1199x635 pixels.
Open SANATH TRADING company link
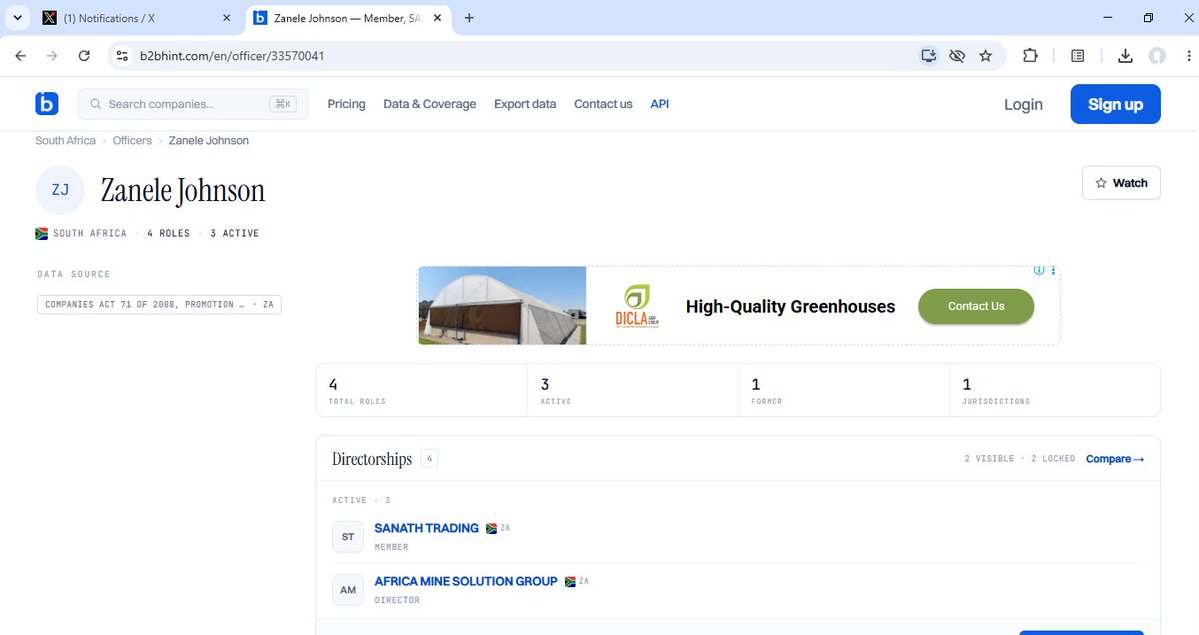click(x=426, y=528)
